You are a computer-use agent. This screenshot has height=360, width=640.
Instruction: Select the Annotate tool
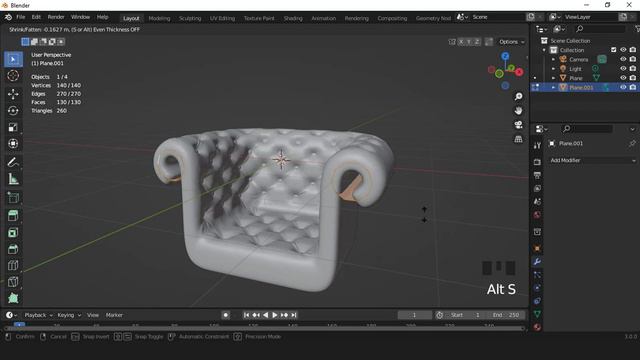[x=13, y=162]
